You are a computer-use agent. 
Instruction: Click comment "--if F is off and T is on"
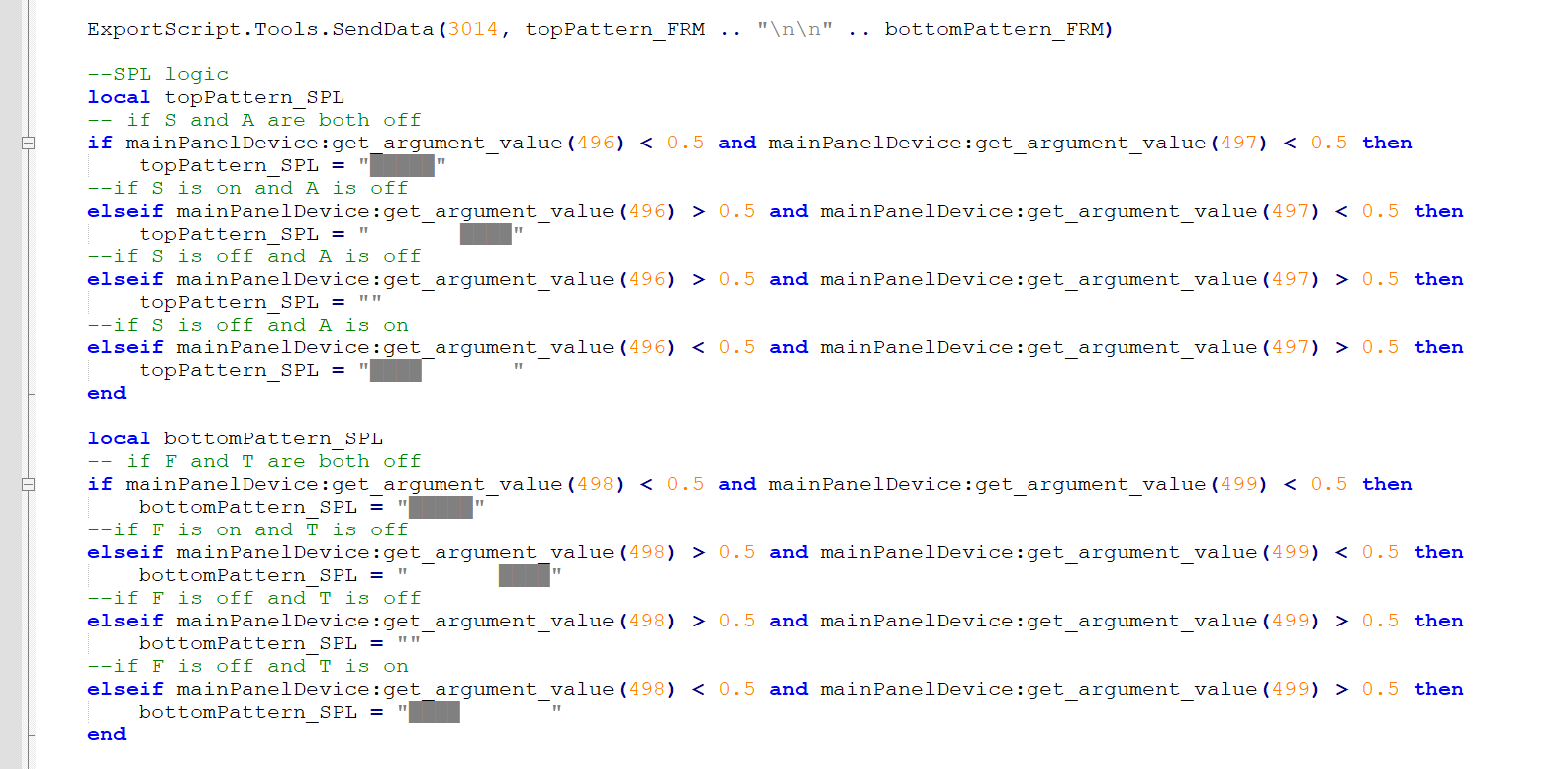pyautogui.click(x=247, y=666)
